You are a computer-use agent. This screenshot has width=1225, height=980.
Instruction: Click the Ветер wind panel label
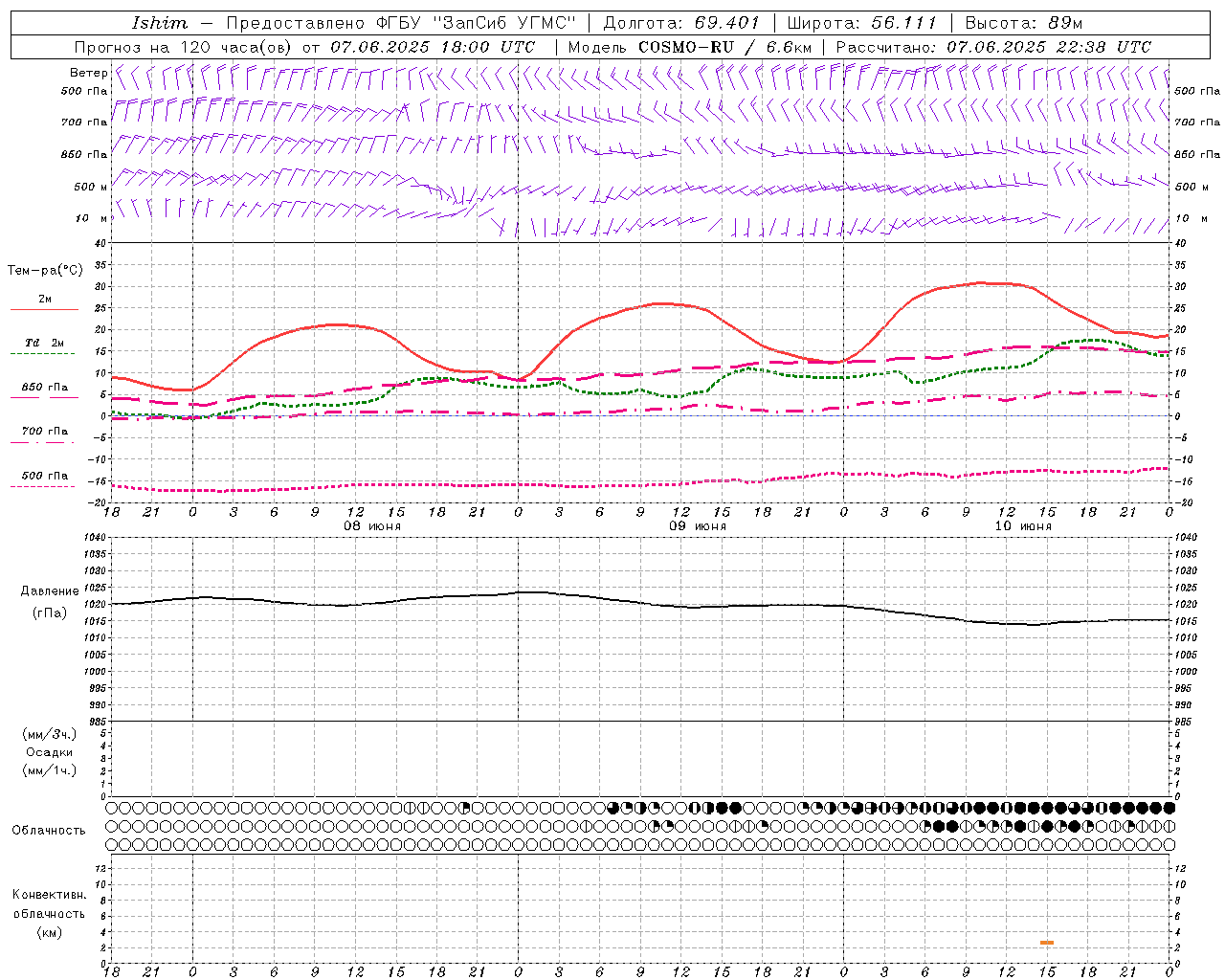pyautogui.click(x=88, y=73)
